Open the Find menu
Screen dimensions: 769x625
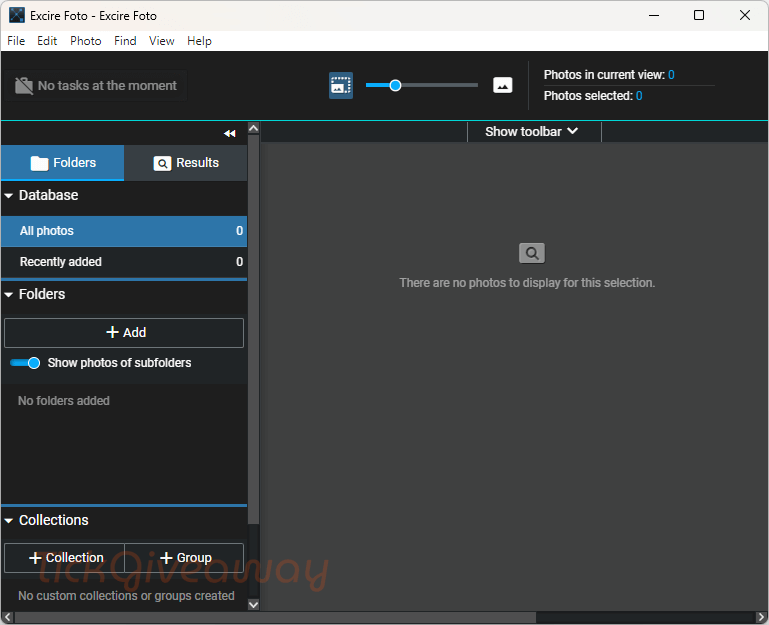tap(125, 41)
